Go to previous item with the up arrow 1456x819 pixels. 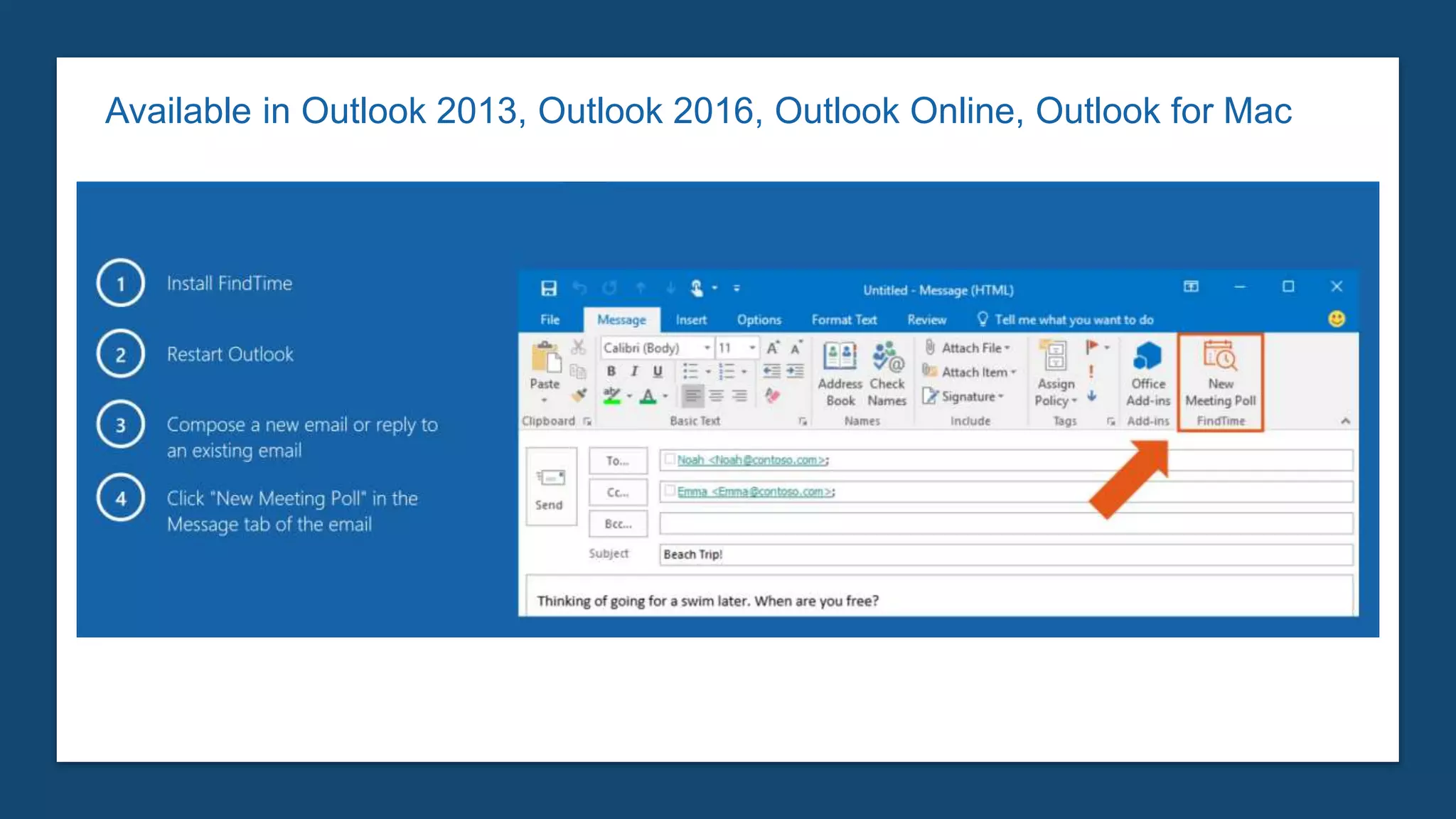pos(641,288)
